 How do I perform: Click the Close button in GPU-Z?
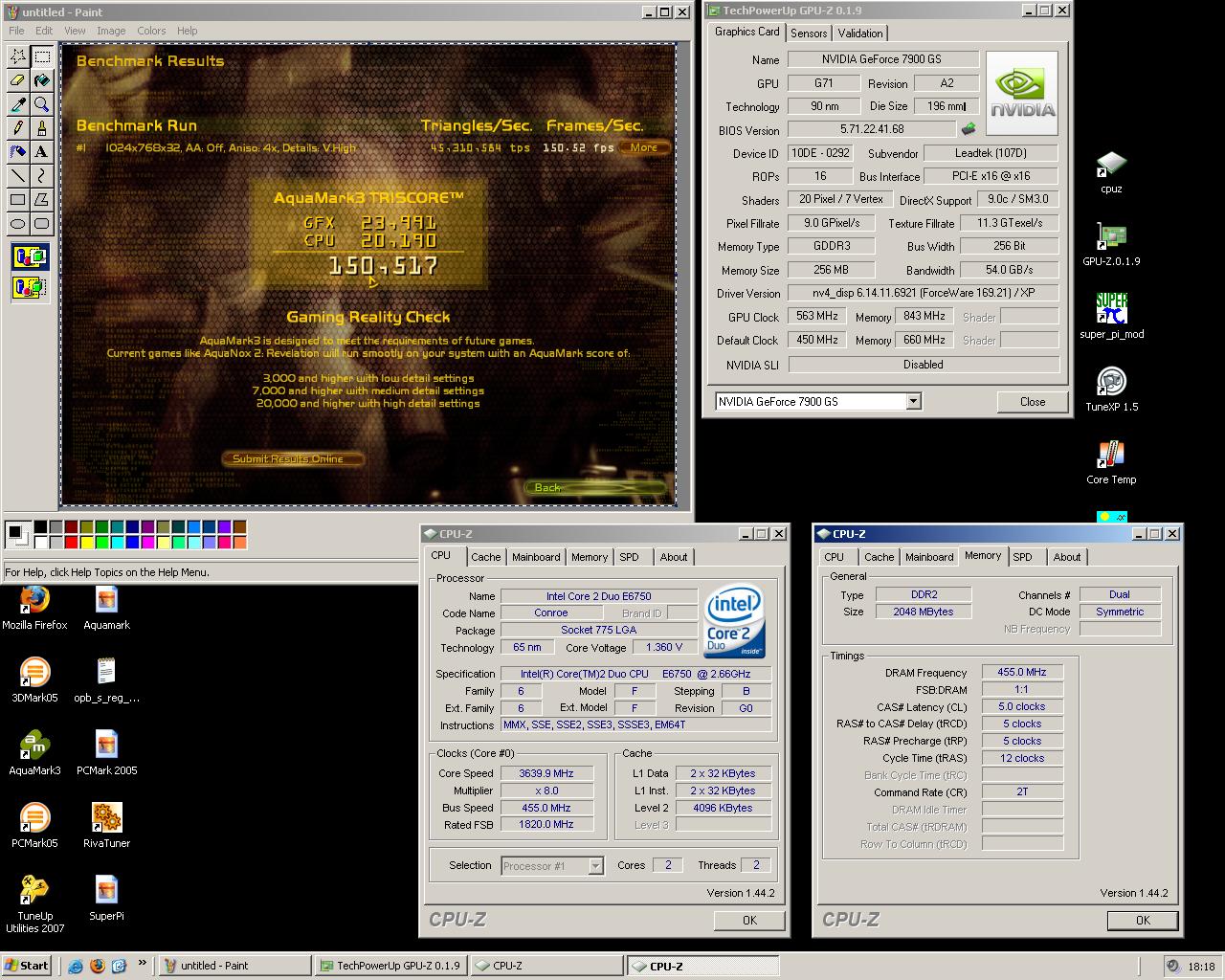[1033, 402]
